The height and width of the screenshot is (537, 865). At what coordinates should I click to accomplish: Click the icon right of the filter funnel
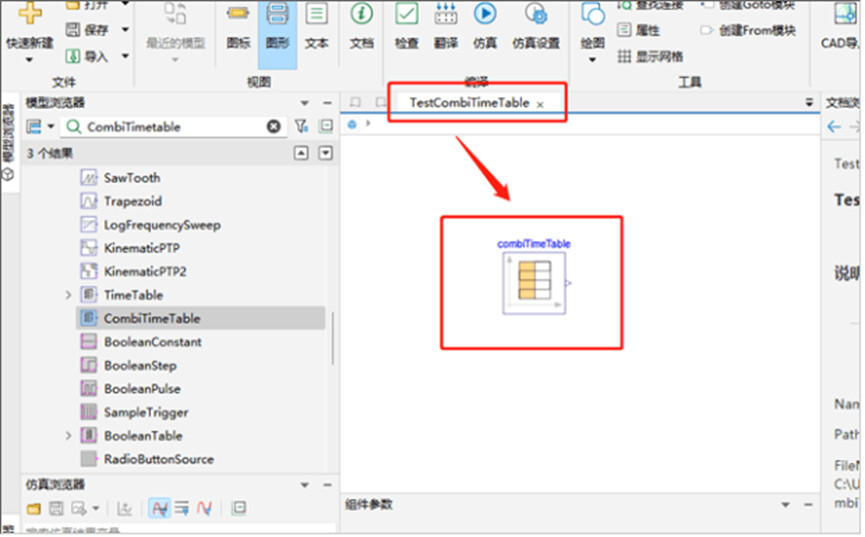(x=326, y=126)
